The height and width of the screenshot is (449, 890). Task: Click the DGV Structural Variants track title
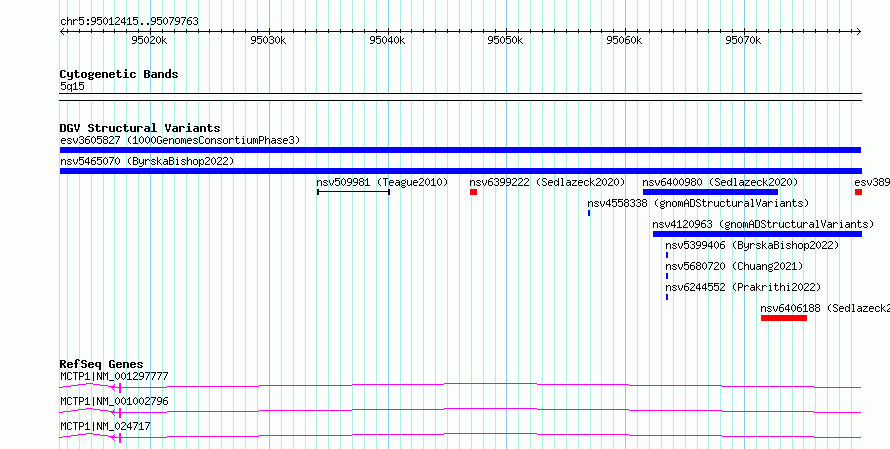coord(140,128)
